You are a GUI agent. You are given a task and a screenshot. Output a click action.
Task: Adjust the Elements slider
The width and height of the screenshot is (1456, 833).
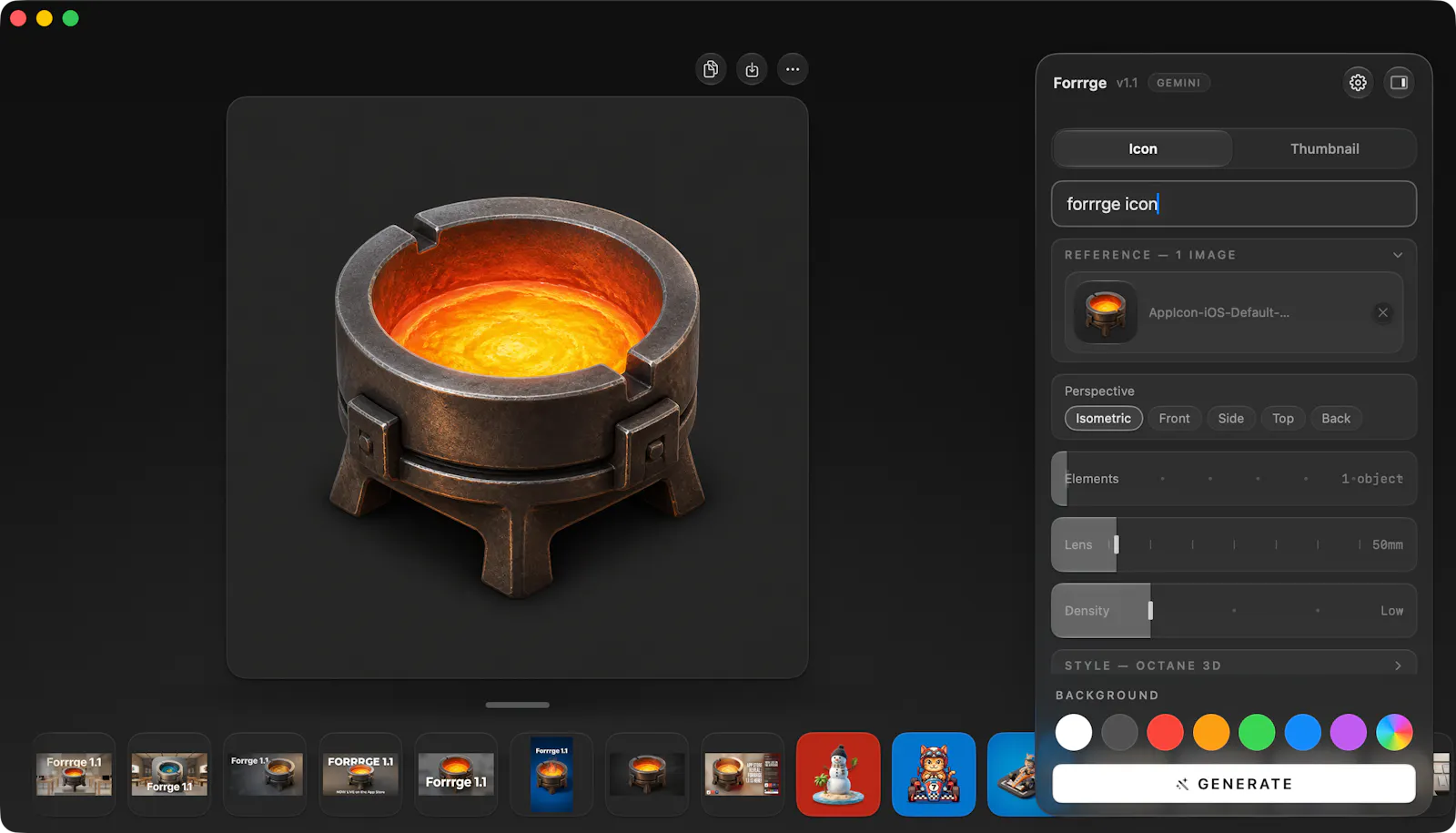coord(1234,479)
